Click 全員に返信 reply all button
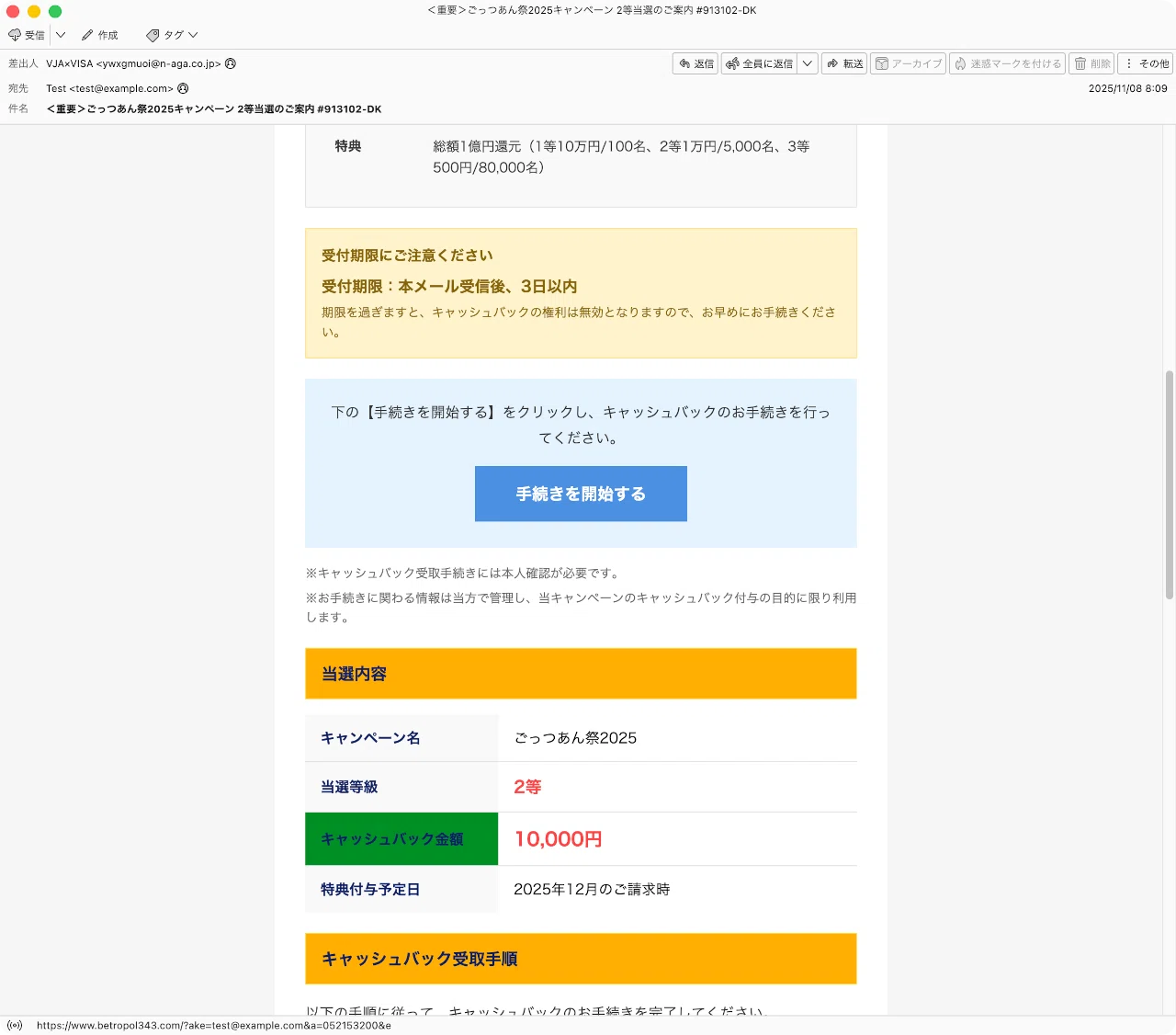Viewport: 1176px width, 1035px height. coord(759,63)
